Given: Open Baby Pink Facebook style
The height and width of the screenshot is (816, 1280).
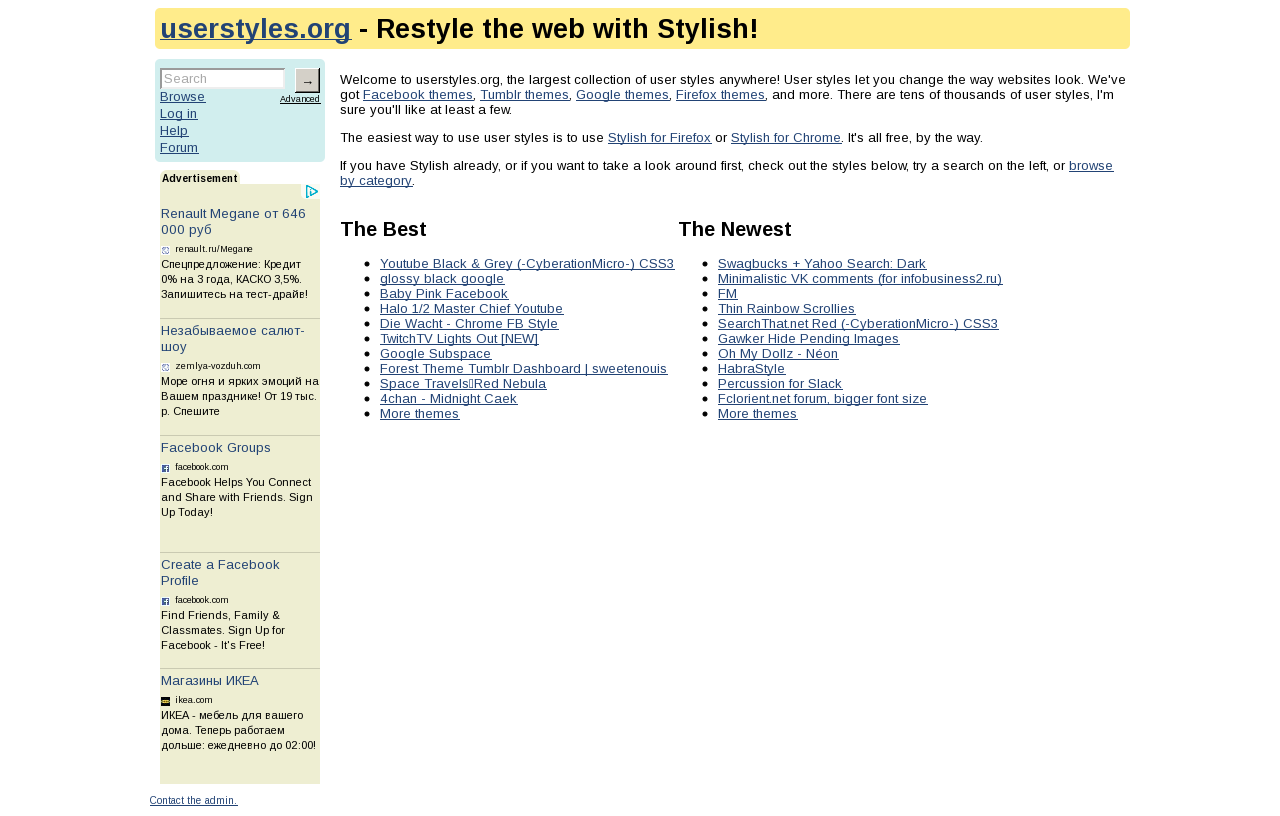Looking at the screenshot, I should coord(444,294).
